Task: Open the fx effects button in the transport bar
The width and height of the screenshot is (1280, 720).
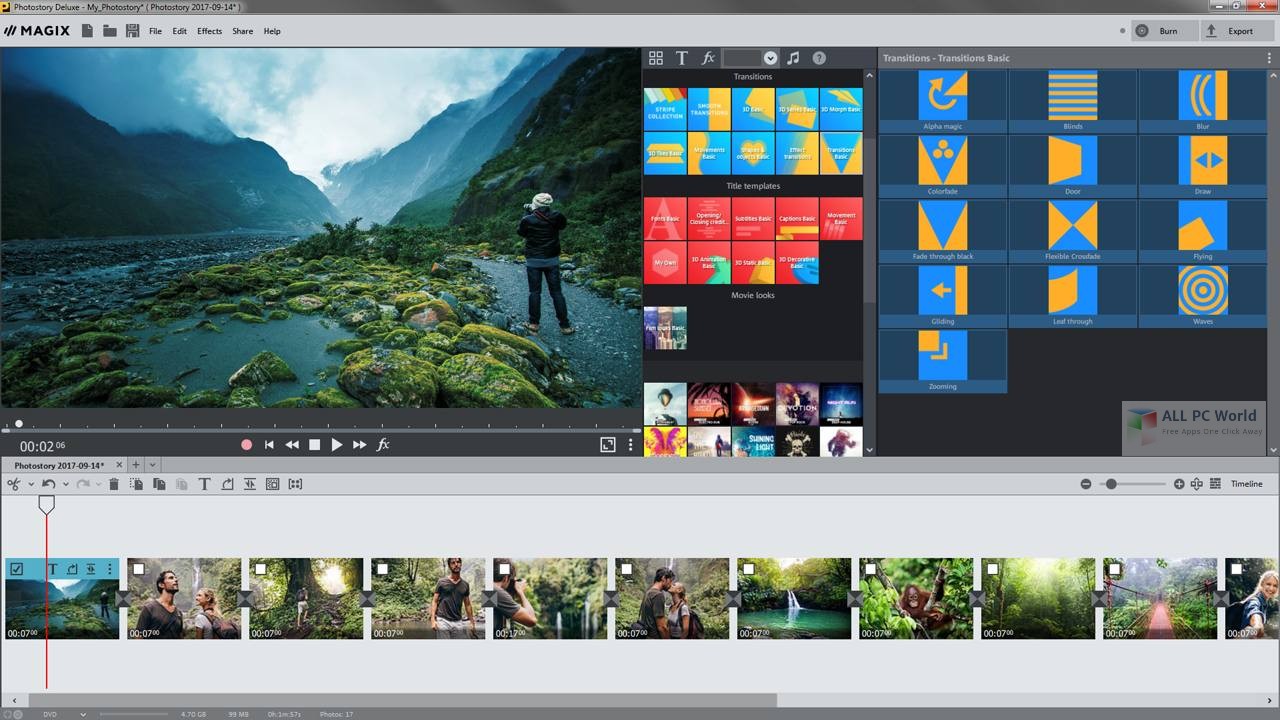Action: click(383, 445)
